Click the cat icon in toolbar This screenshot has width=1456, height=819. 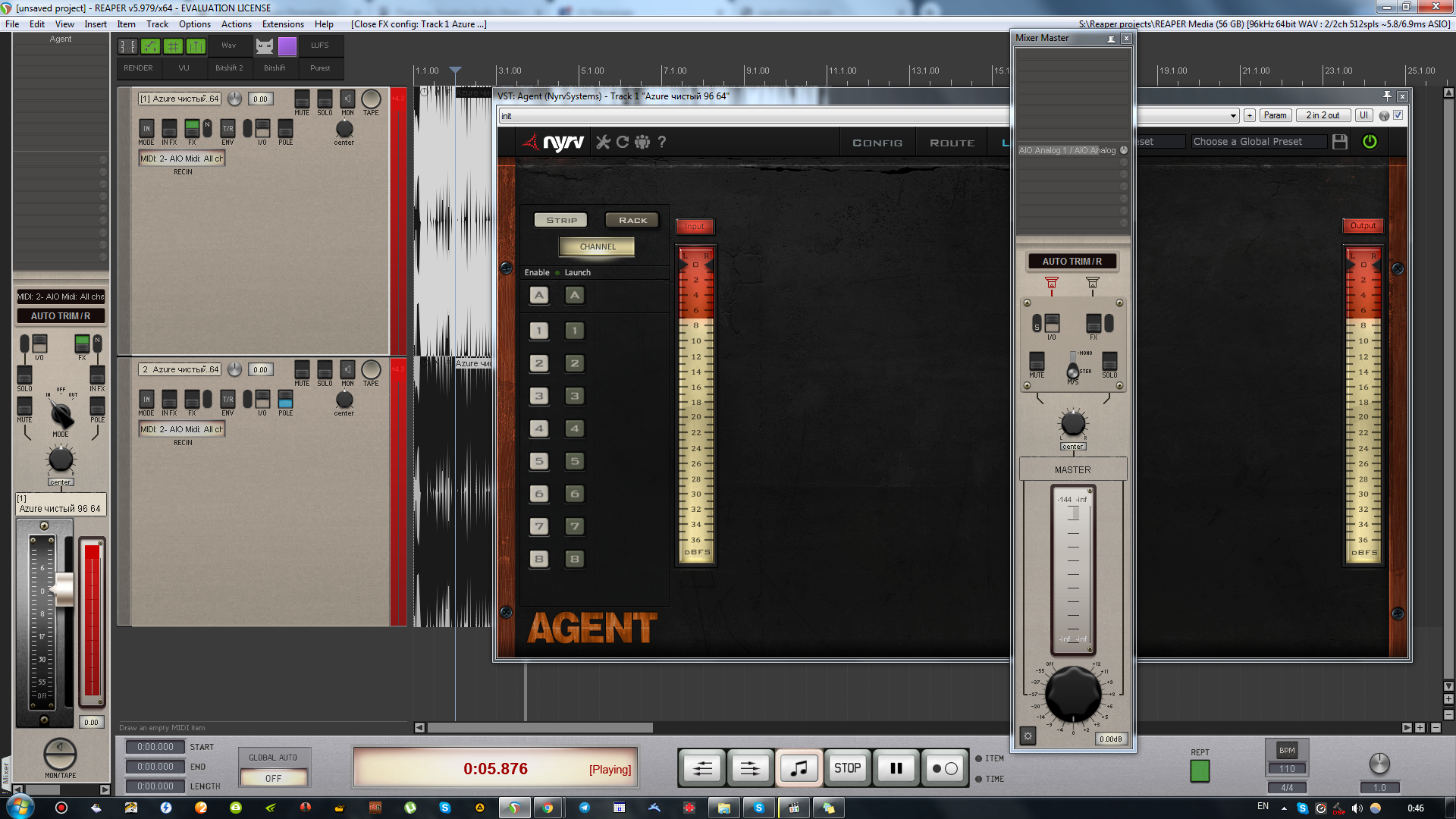click(264, 46)
